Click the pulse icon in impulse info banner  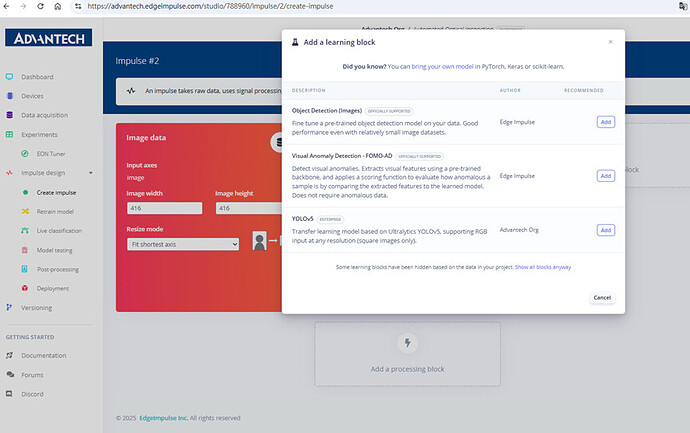(x=131, y=91)
